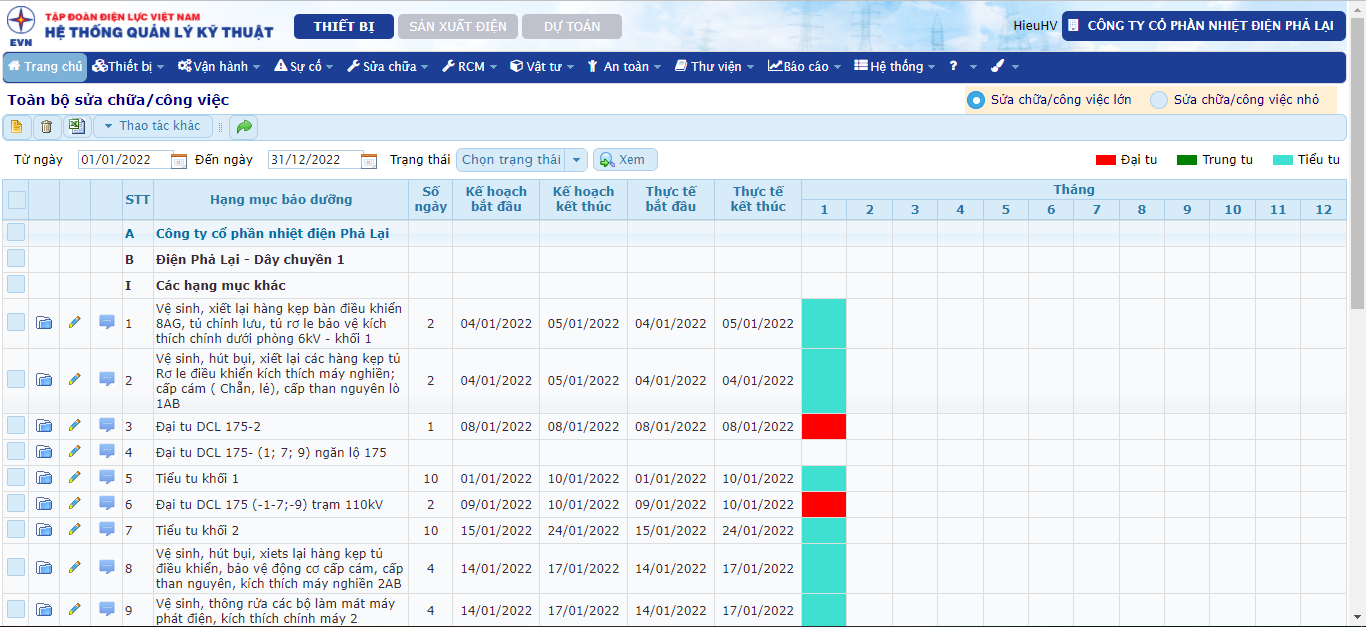Click the EVN logo
1366x627 pixels.
(19, 27)
